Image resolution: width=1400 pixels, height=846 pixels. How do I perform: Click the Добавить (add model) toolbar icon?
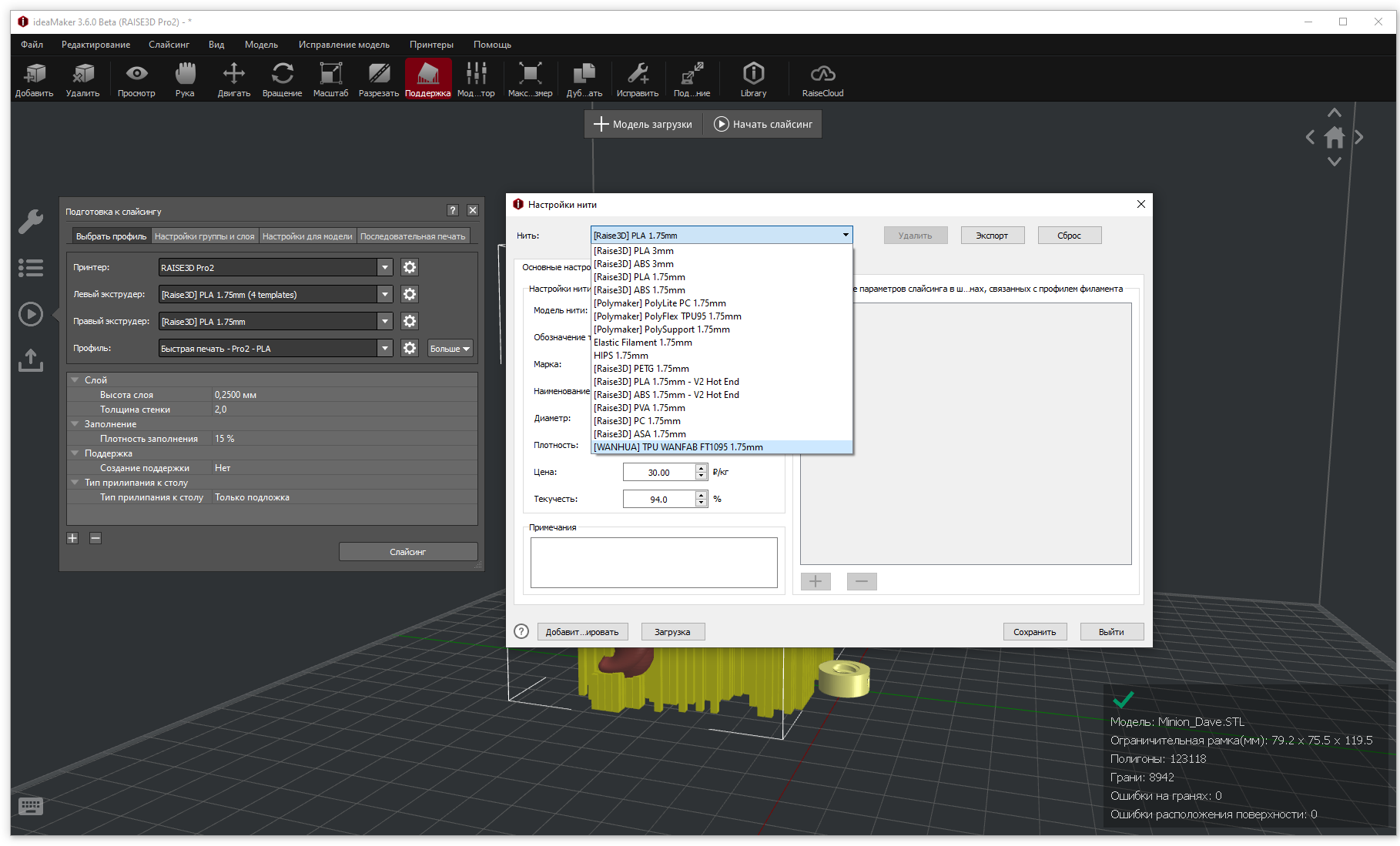coord(35,79)
